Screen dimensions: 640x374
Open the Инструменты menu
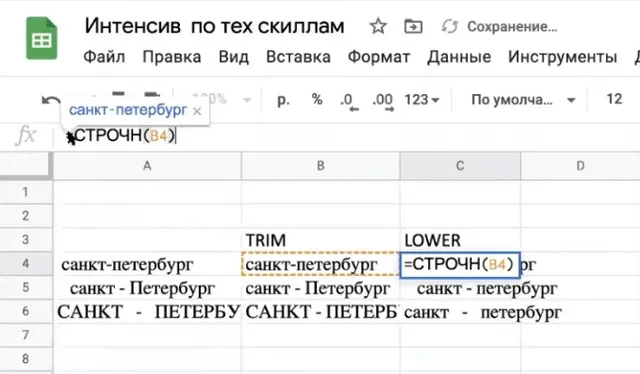[562, 57]
